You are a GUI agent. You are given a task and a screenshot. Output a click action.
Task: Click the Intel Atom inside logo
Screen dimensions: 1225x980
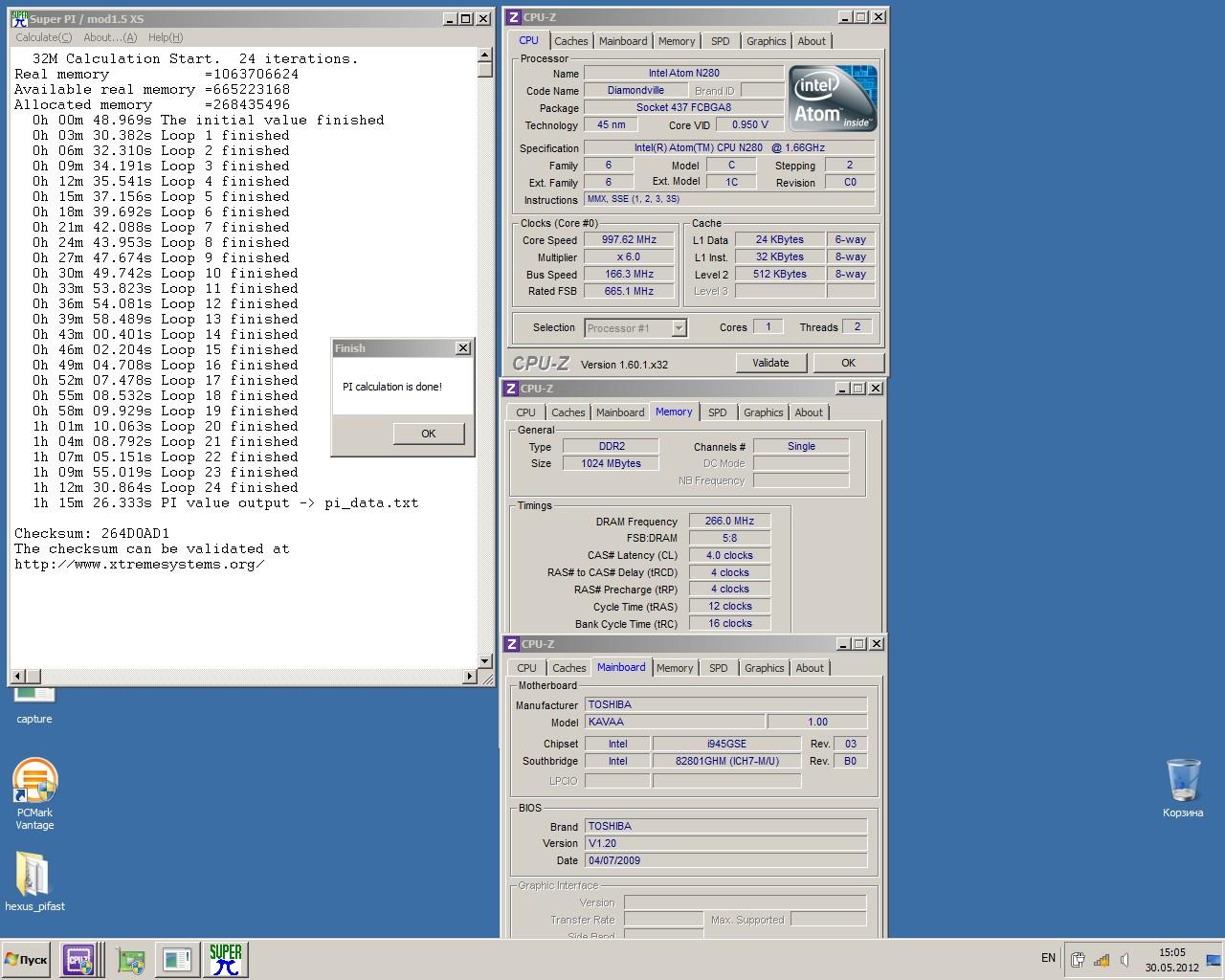pyautogui.click(x=832, y=99)
